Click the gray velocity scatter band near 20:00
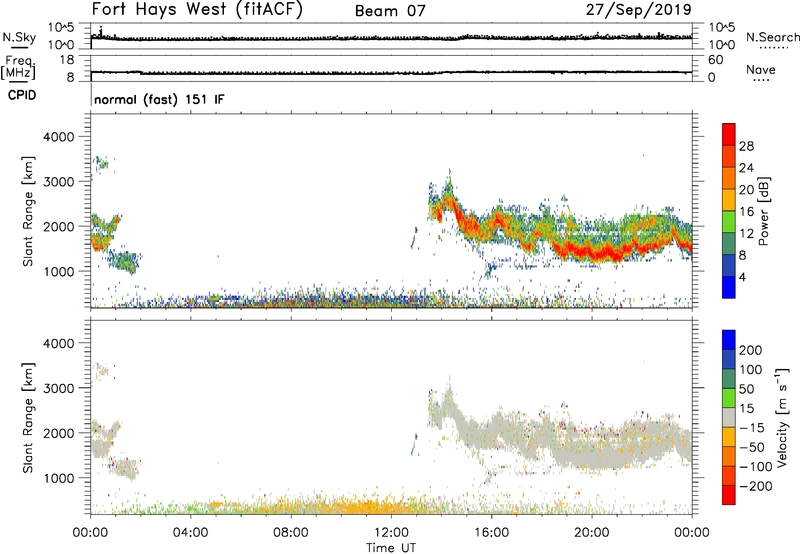The height and width of the screenshot is (554, 800). [x=592, y=456]
